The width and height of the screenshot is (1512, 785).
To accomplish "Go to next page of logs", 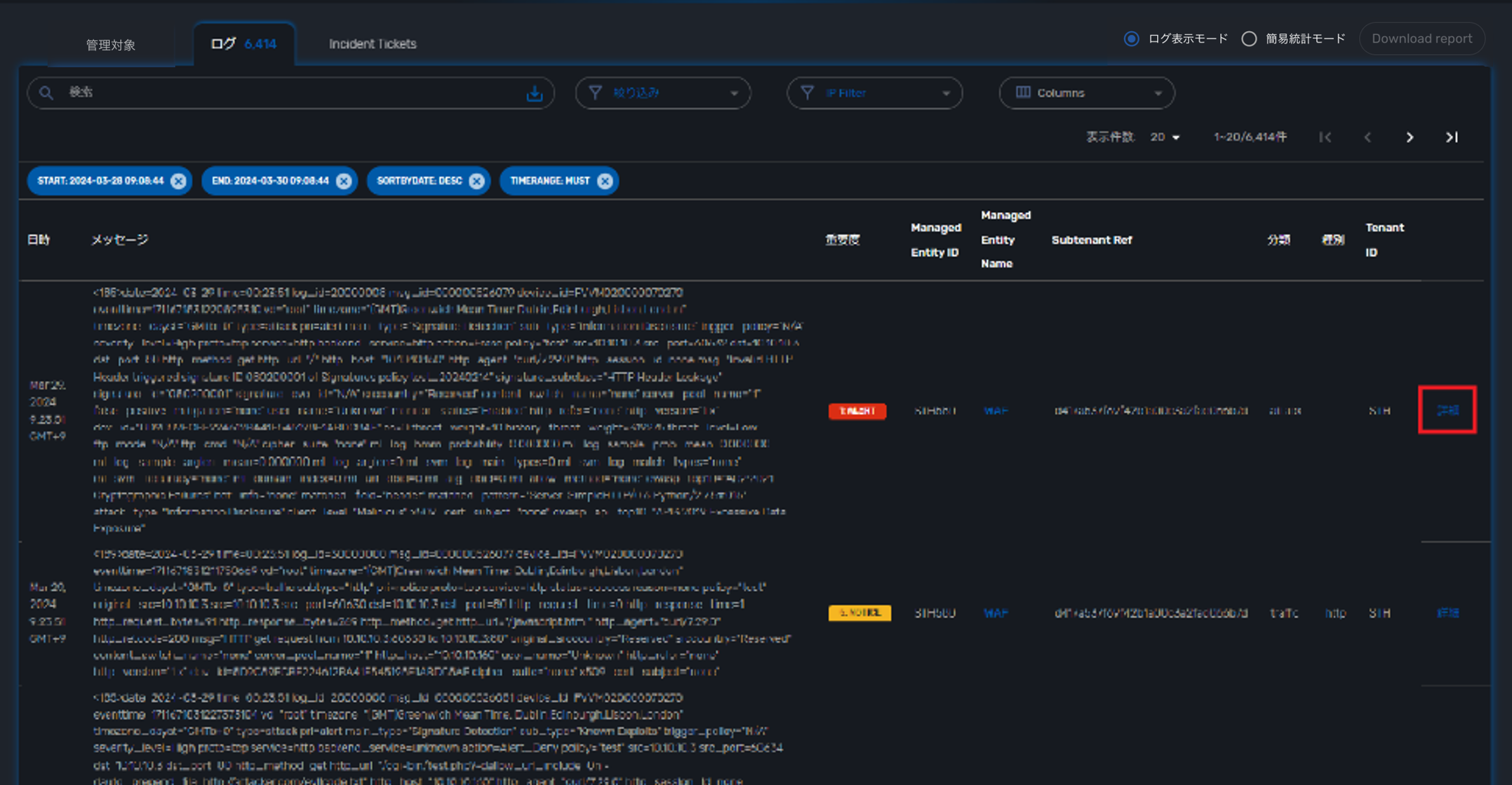I will click(x=1410, y=137).
